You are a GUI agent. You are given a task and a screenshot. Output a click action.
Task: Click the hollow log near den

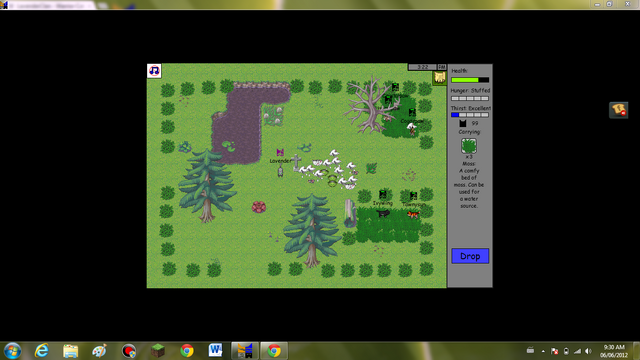pyautogui.click(x=349, y=213)
